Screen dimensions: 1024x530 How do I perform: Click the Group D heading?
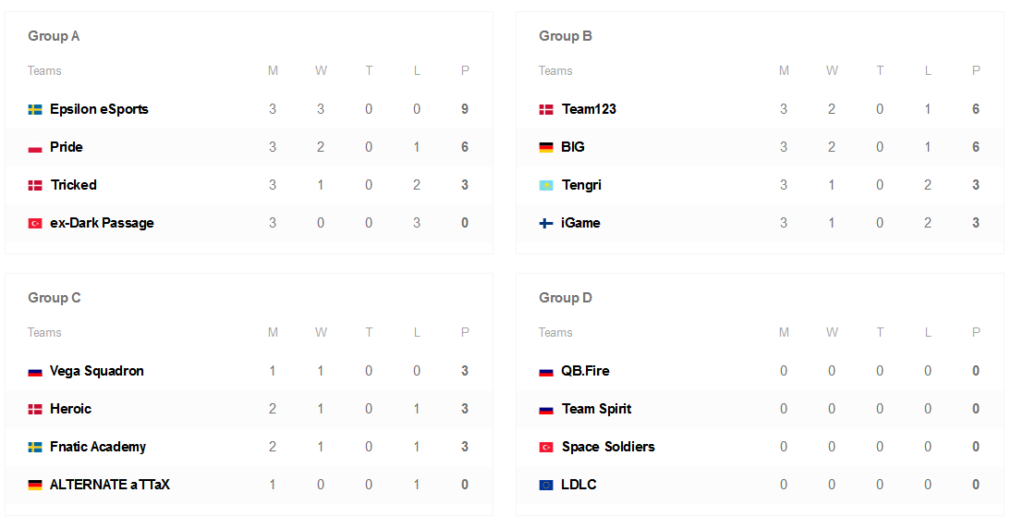(566, 298)
